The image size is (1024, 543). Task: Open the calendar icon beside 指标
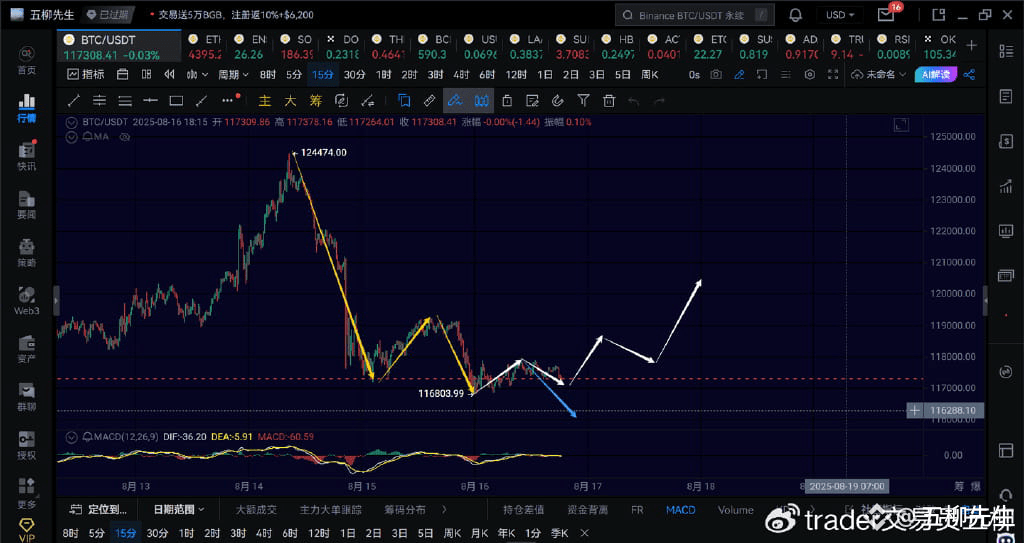[x=122, y=74]
